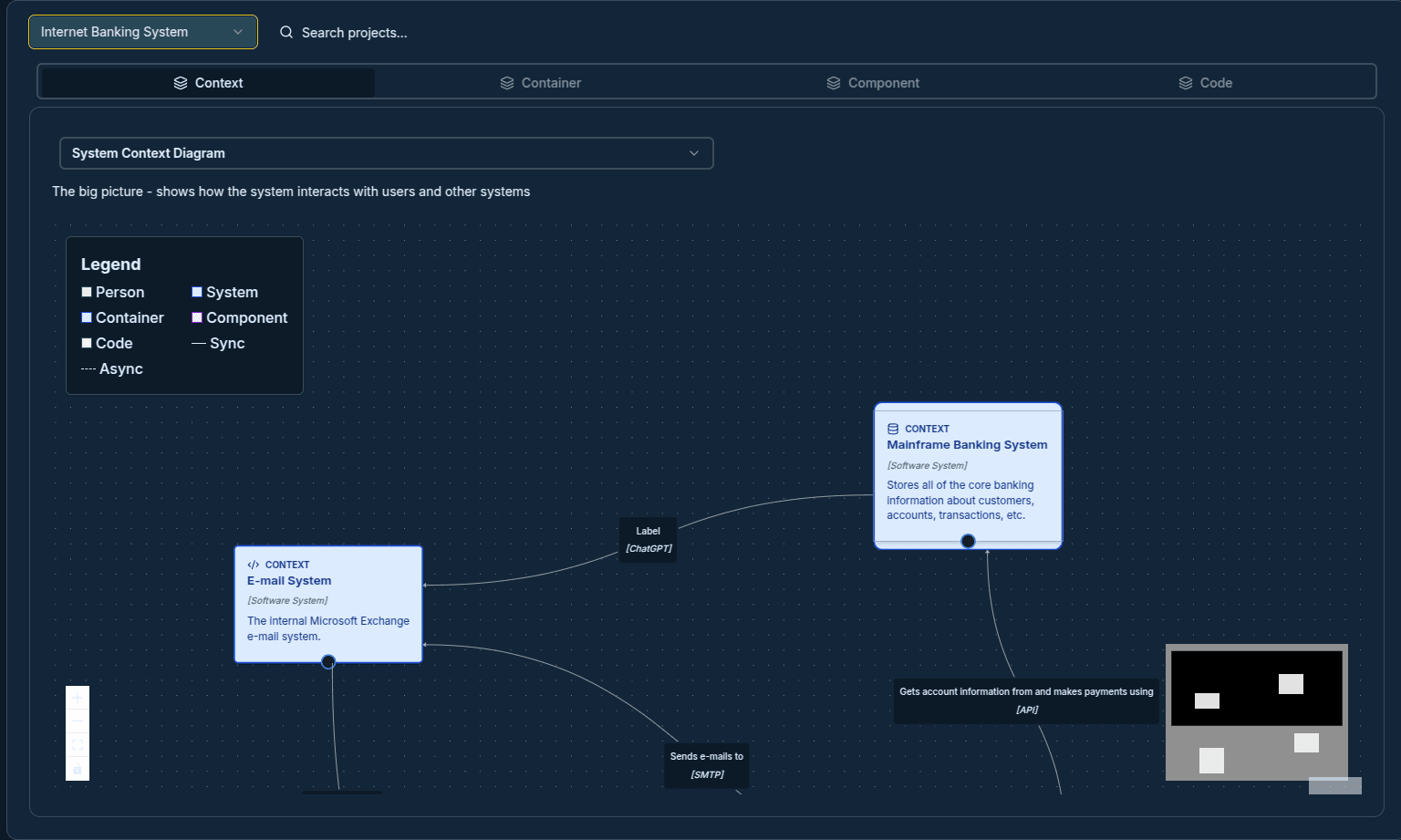The height and width of the screenshot is (840, 1401).
Task: Click the chevron on the diagram selector
Action: [693, 153]
